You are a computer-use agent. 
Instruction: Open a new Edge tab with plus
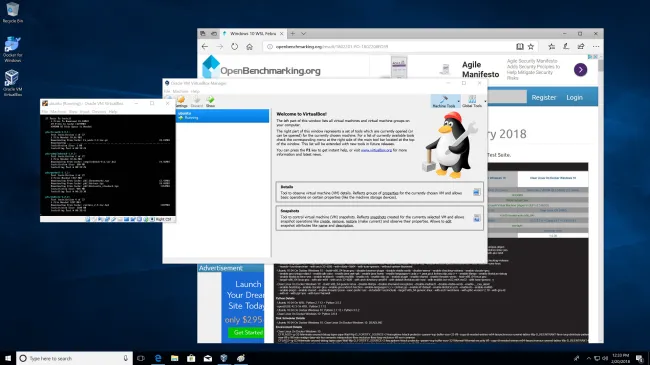293,34
